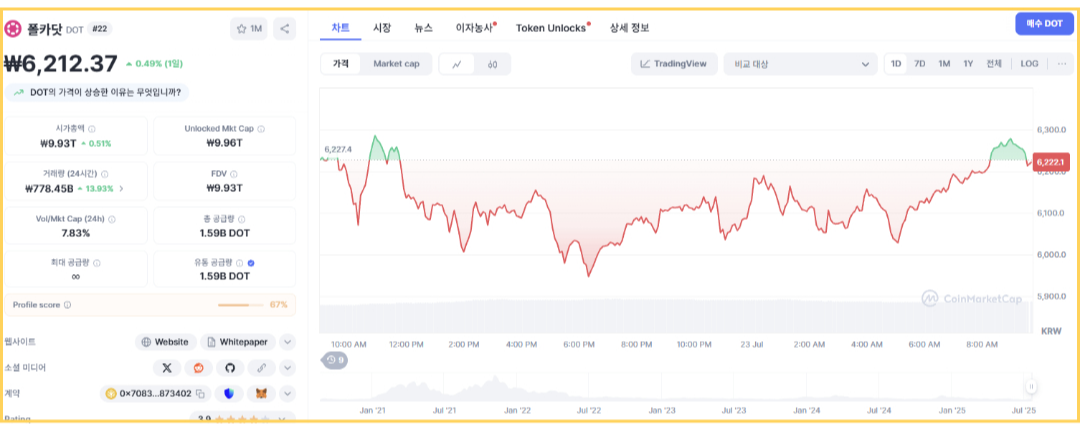Select the 전체 time range
The height and width of the screenshot is (435, 1080).
pyautogui.click(x=994, y=64)
